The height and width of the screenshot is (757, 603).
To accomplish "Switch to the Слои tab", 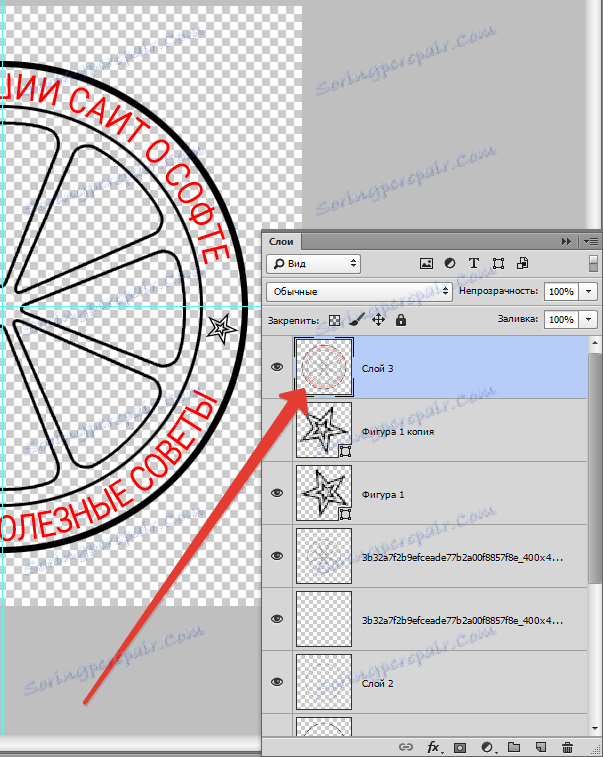I will pyautogui.click(x=281, y=241).
